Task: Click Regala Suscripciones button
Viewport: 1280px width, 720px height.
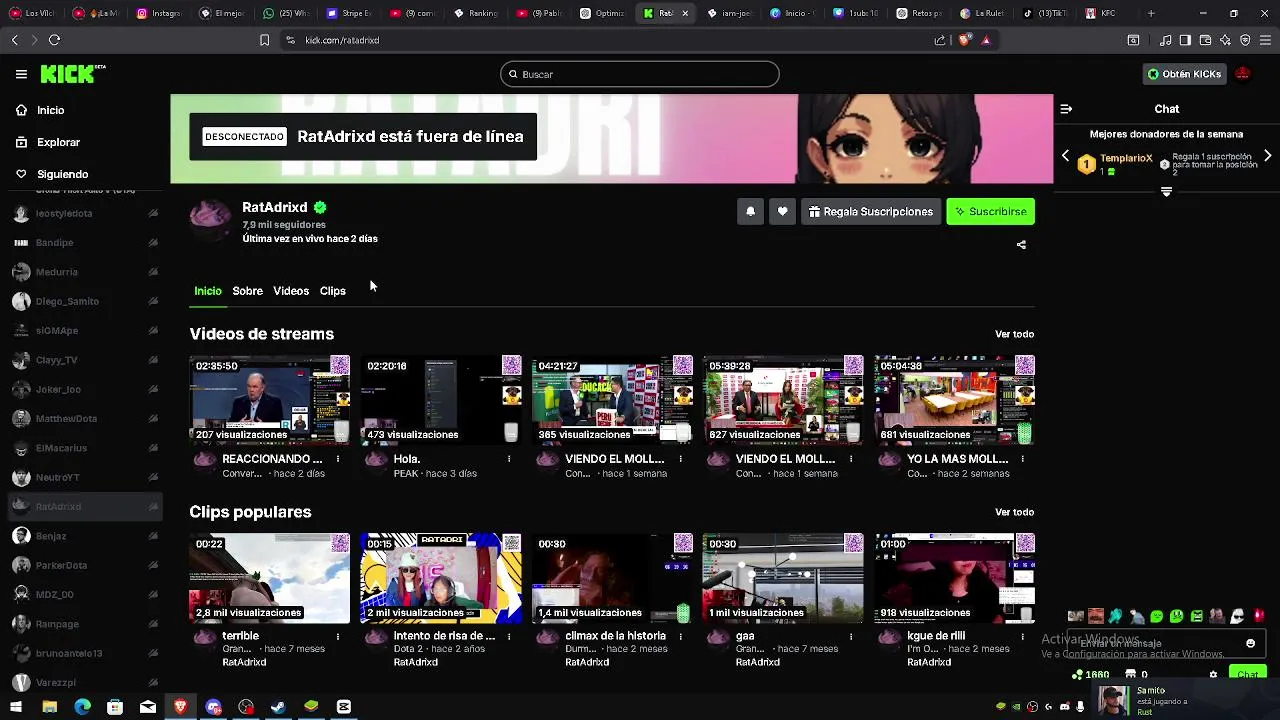Action: click(x=871, y=211)
